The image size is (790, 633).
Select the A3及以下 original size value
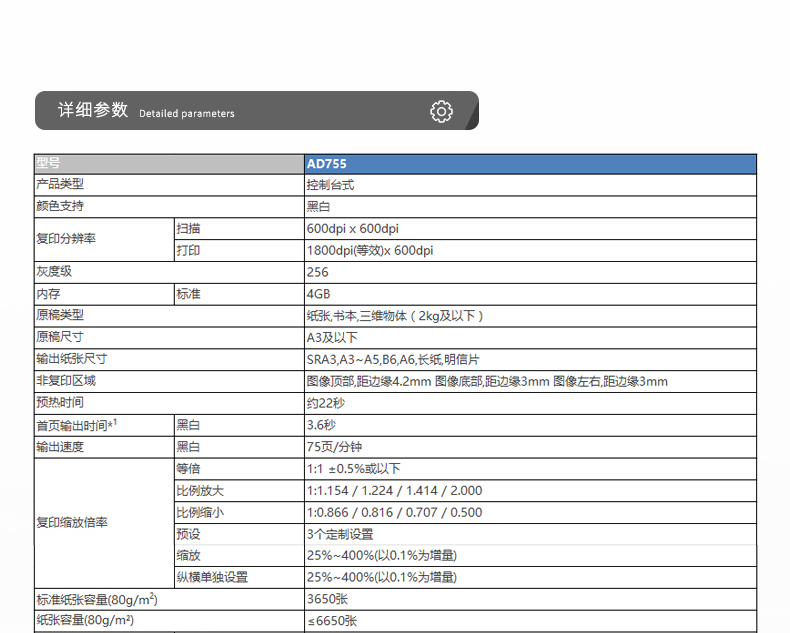[331, 338]
